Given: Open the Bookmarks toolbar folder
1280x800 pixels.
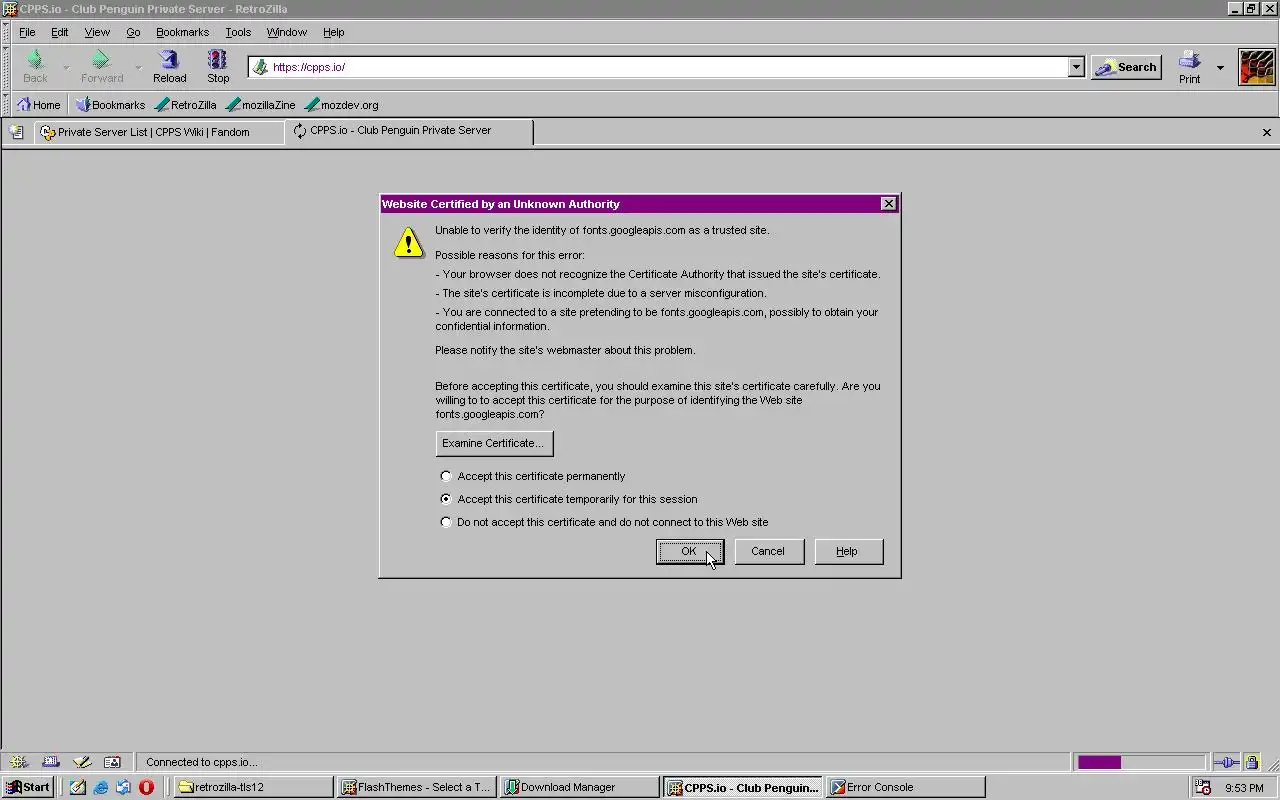Looking at the screenshot, I should coord(110,104).
